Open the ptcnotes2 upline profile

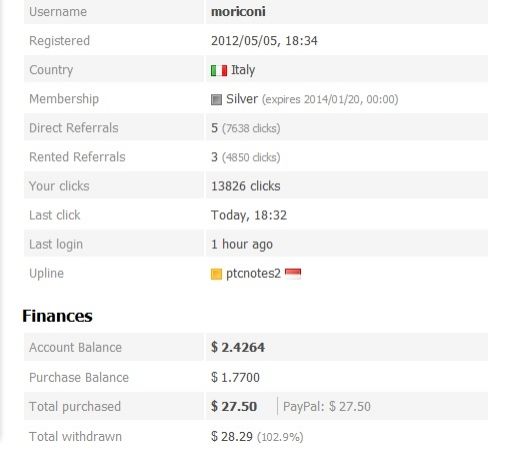(253, 273)
